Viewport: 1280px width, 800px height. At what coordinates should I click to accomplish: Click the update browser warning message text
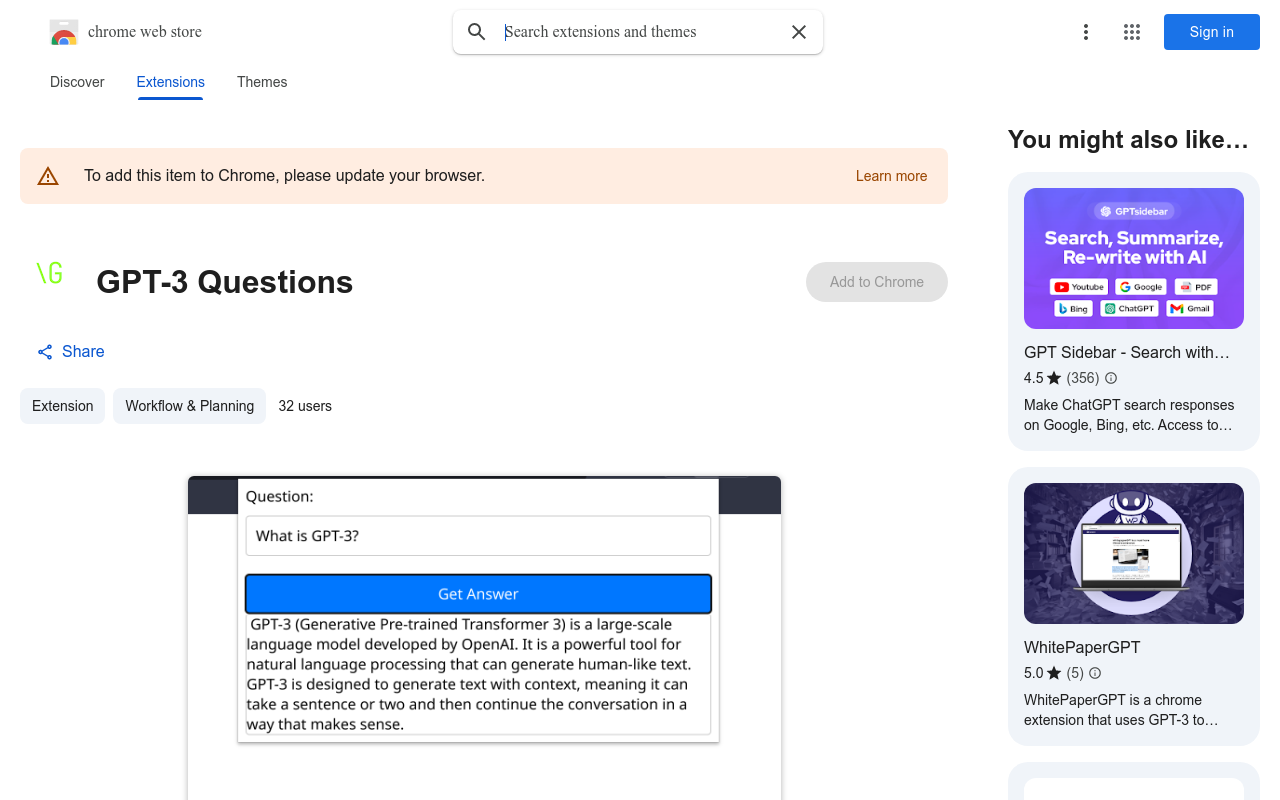(x=284, y=176)
